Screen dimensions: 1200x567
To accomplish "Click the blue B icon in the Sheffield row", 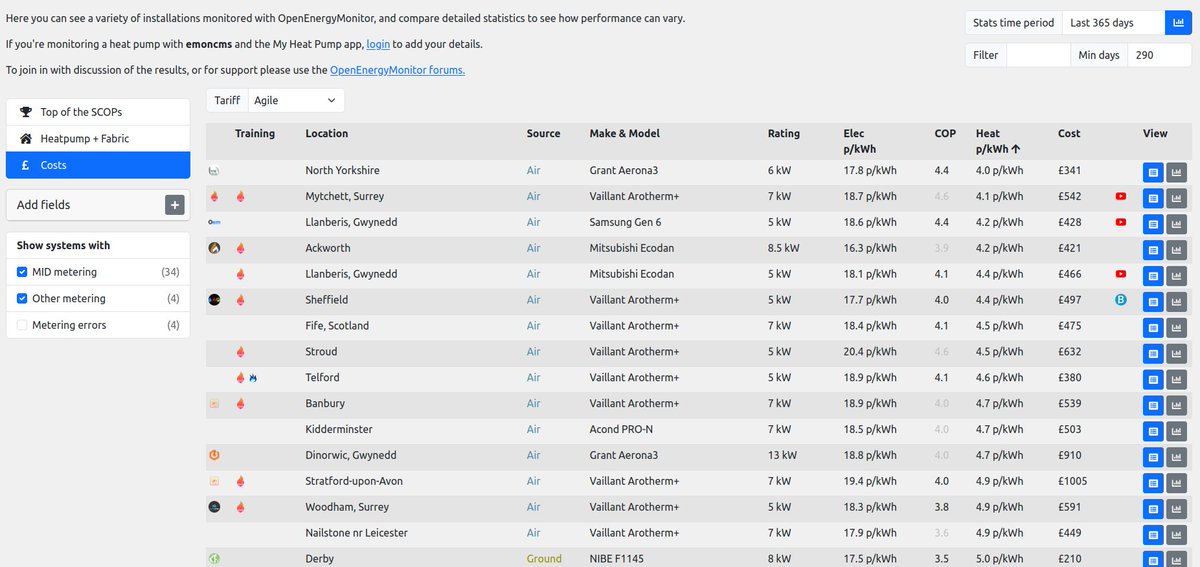I will 1121,299.
